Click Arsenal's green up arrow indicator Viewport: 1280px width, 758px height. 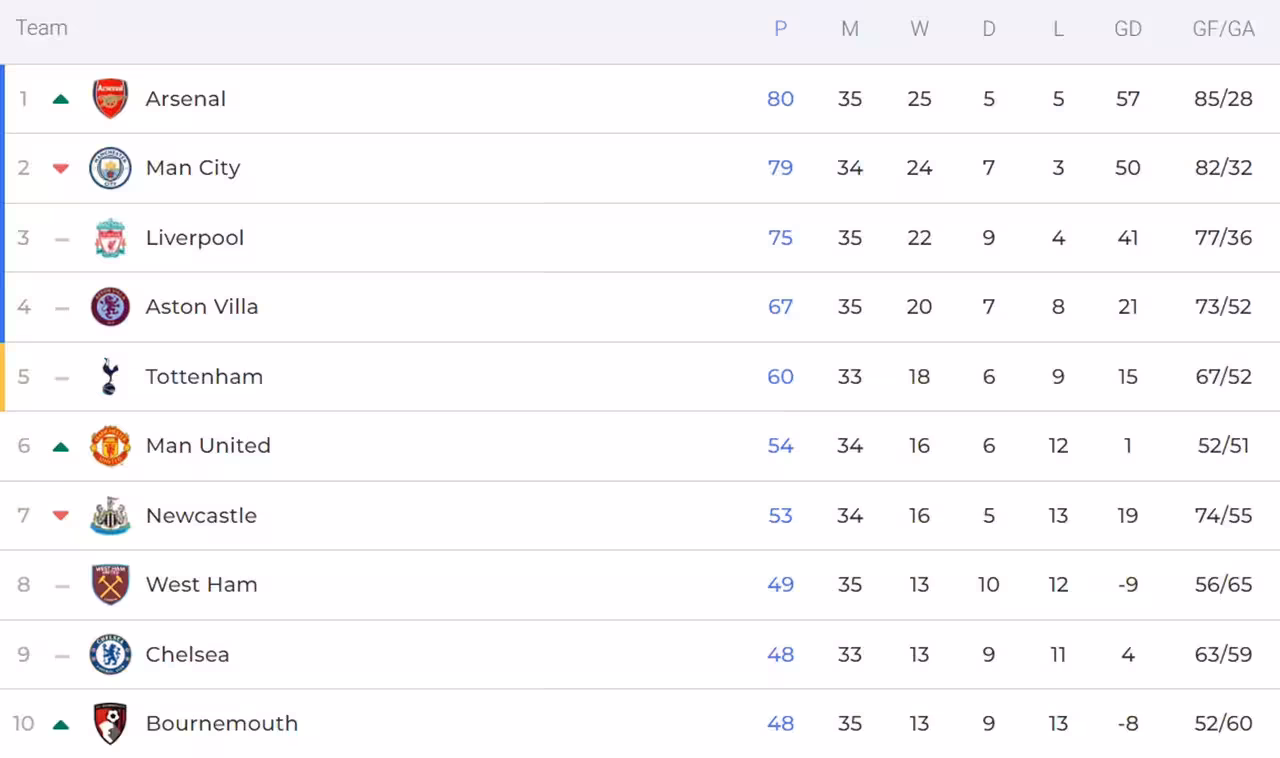click(61, 99)
